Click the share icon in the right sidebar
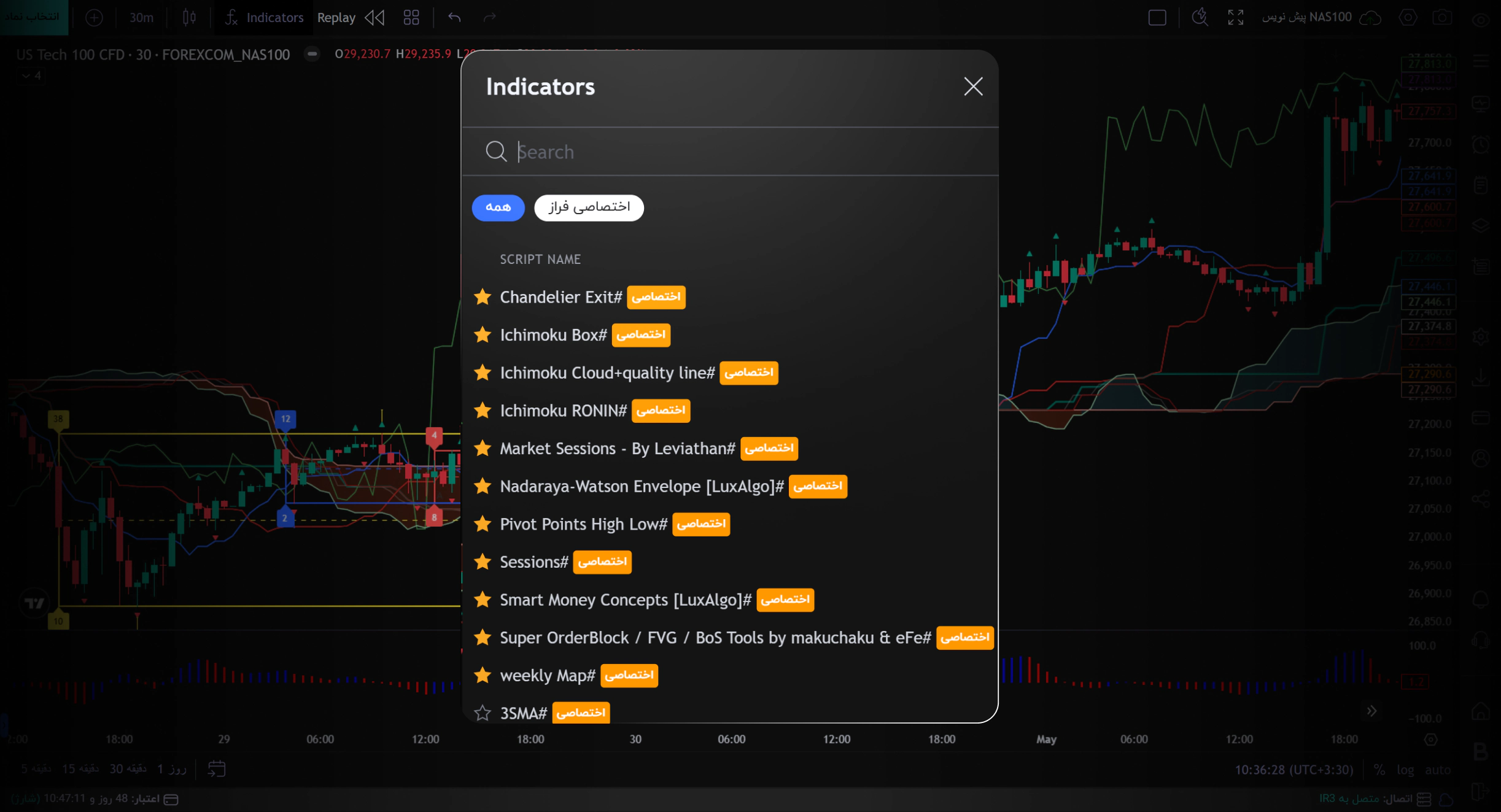Image resolution: width=1501 pixels, height=812 pixels. pos(1481,498)
